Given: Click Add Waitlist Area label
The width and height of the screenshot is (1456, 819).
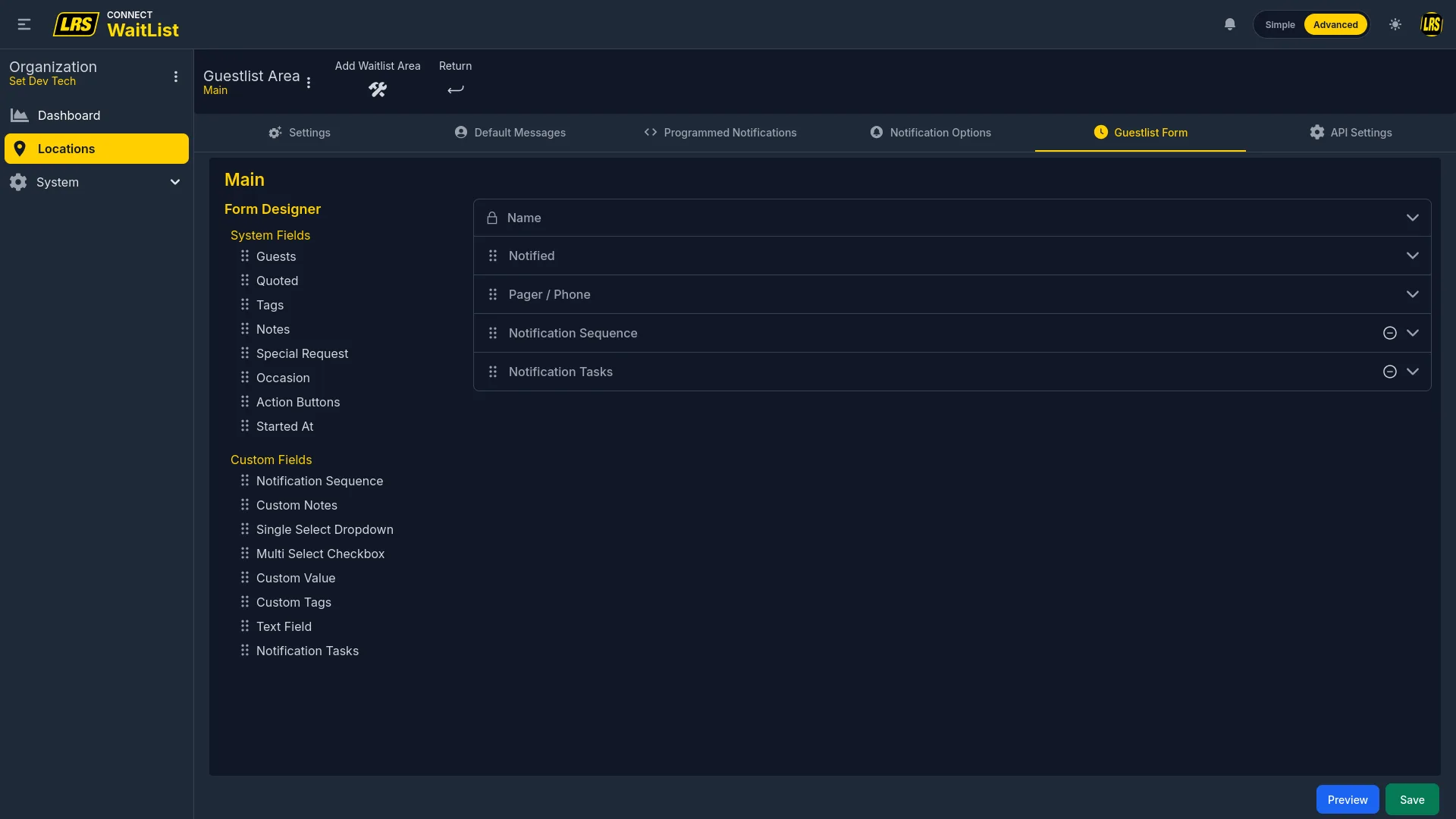Looking at the screenshot, I should [378, 66].
